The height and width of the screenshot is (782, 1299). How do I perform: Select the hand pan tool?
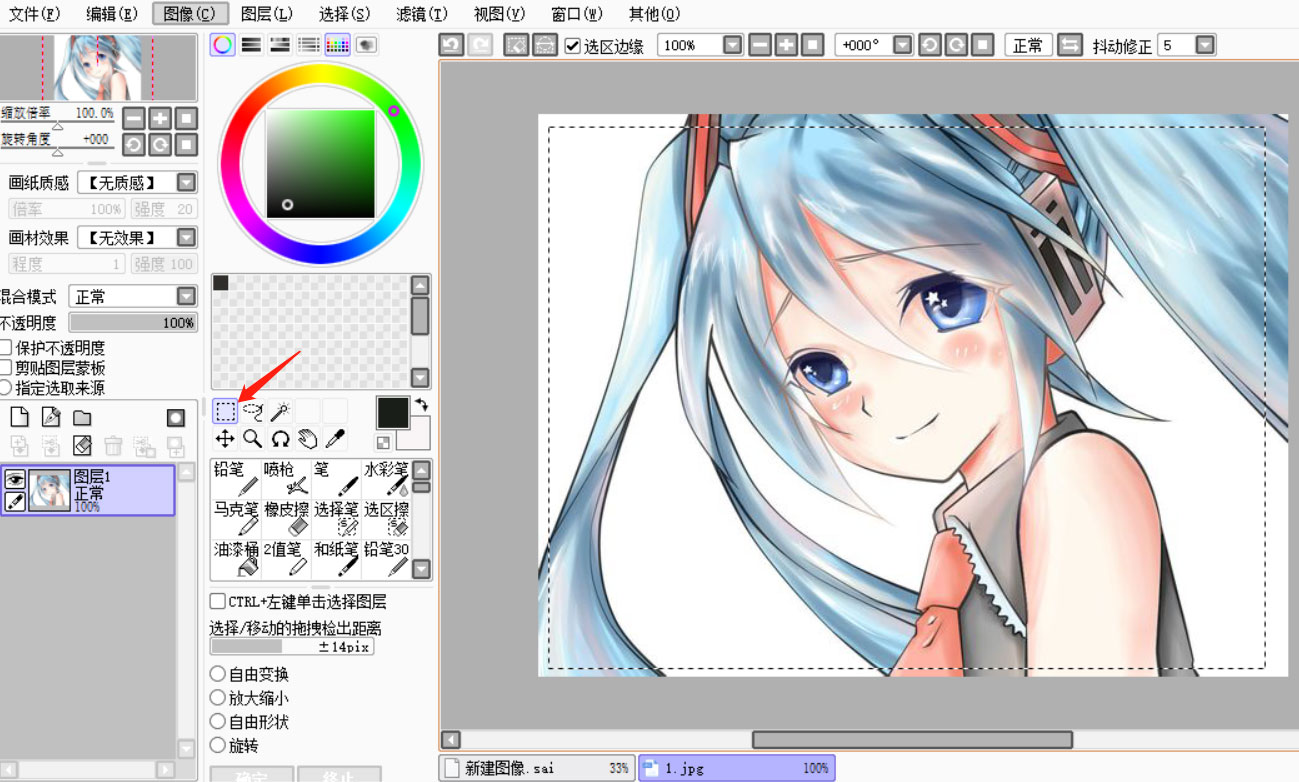tap(308, 438)
